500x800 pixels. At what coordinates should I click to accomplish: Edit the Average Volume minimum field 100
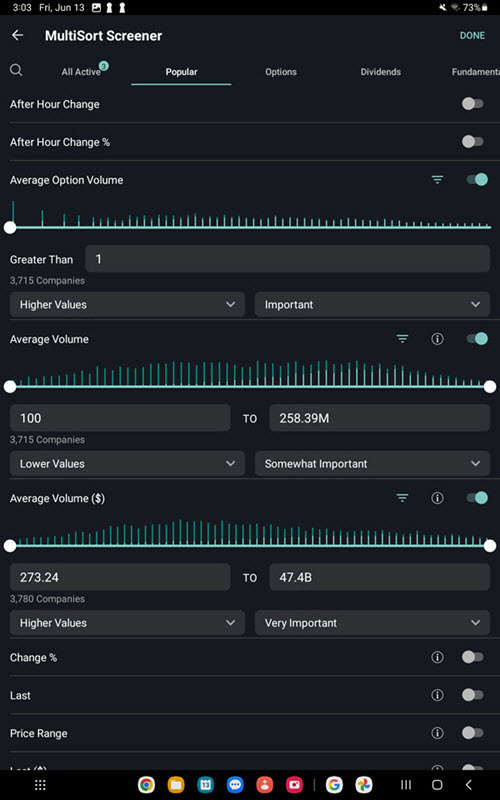[x=120, y=418]
